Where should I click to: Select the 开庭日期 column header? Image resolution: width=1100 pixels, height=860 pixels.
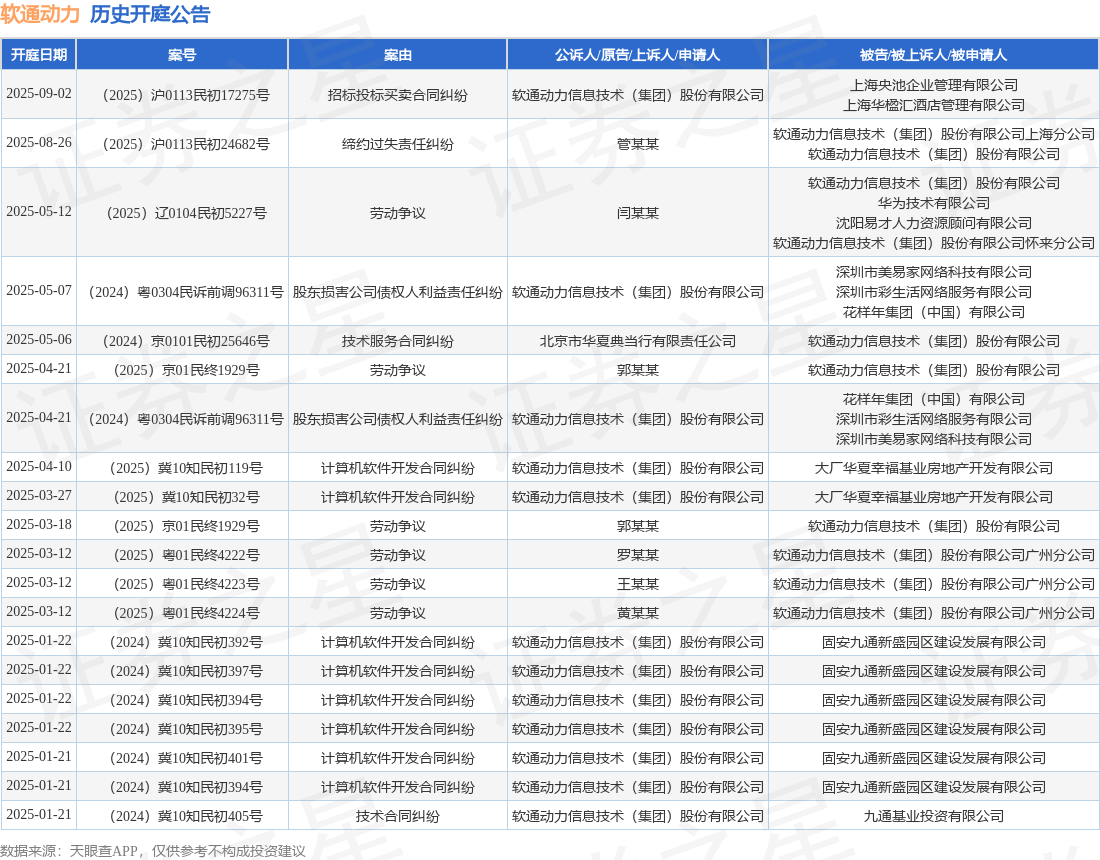click(39, 55)
